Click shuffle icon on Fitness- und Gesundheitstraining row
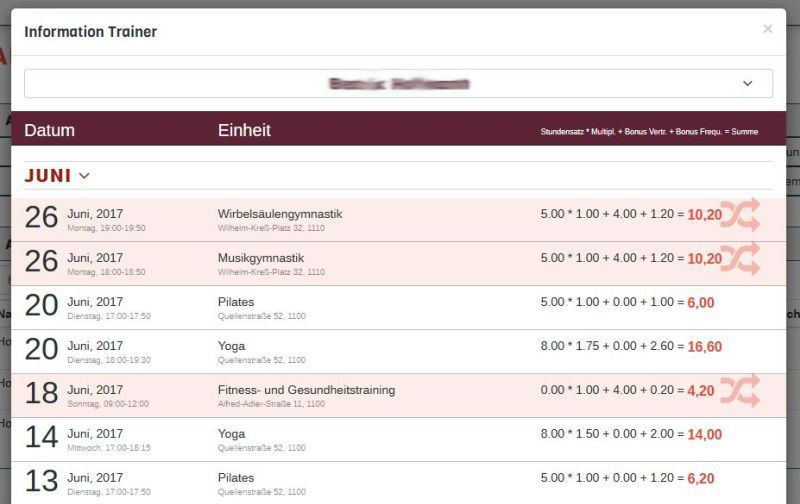Viewport: 800px width, 504px height. 740,390
